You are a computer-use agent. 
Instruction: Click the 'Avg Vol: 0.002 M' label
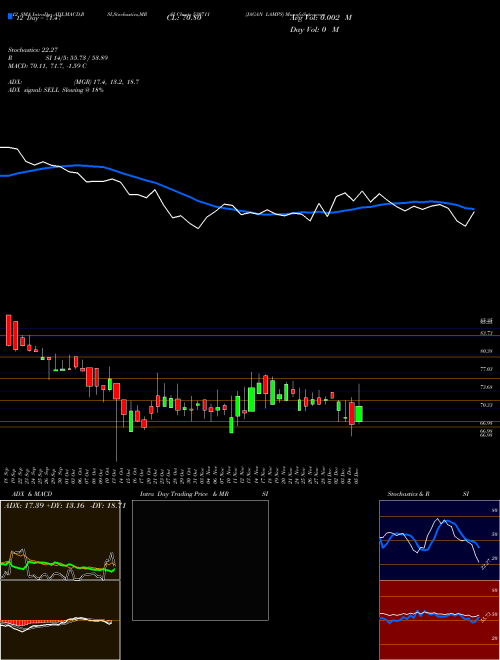point(320,18)
